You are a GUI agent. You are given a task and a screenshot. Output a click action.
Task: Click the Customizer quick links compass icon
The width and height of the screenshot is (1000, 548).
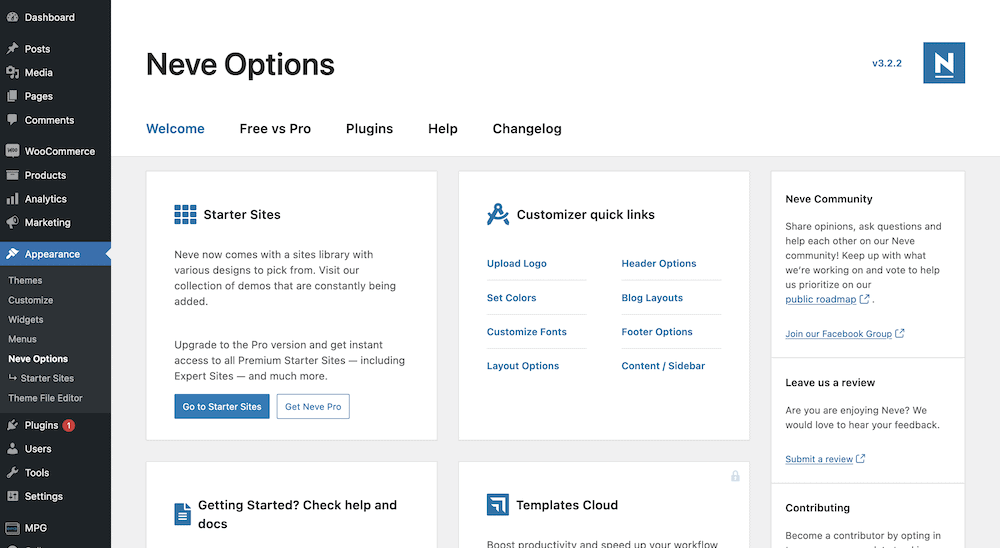pyautogui.click(x=498, y=214)
